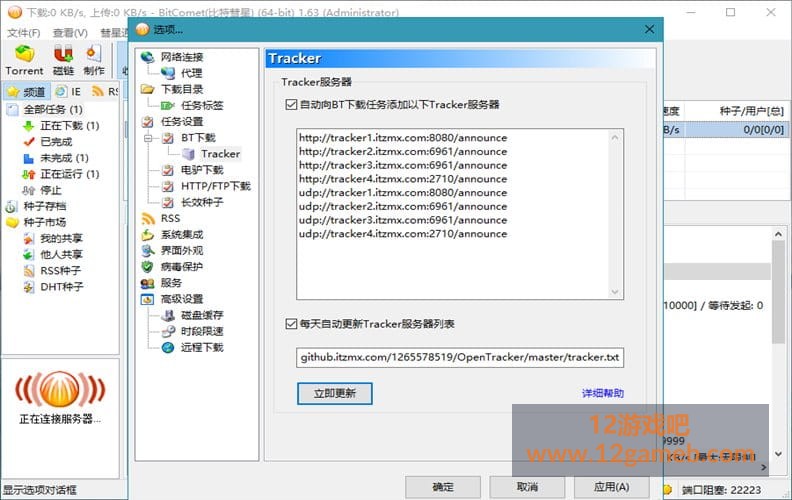This screenshot has width=792, height=500.
Task: Click the 磁链 magnet toolbar icon
Action: 64,54
